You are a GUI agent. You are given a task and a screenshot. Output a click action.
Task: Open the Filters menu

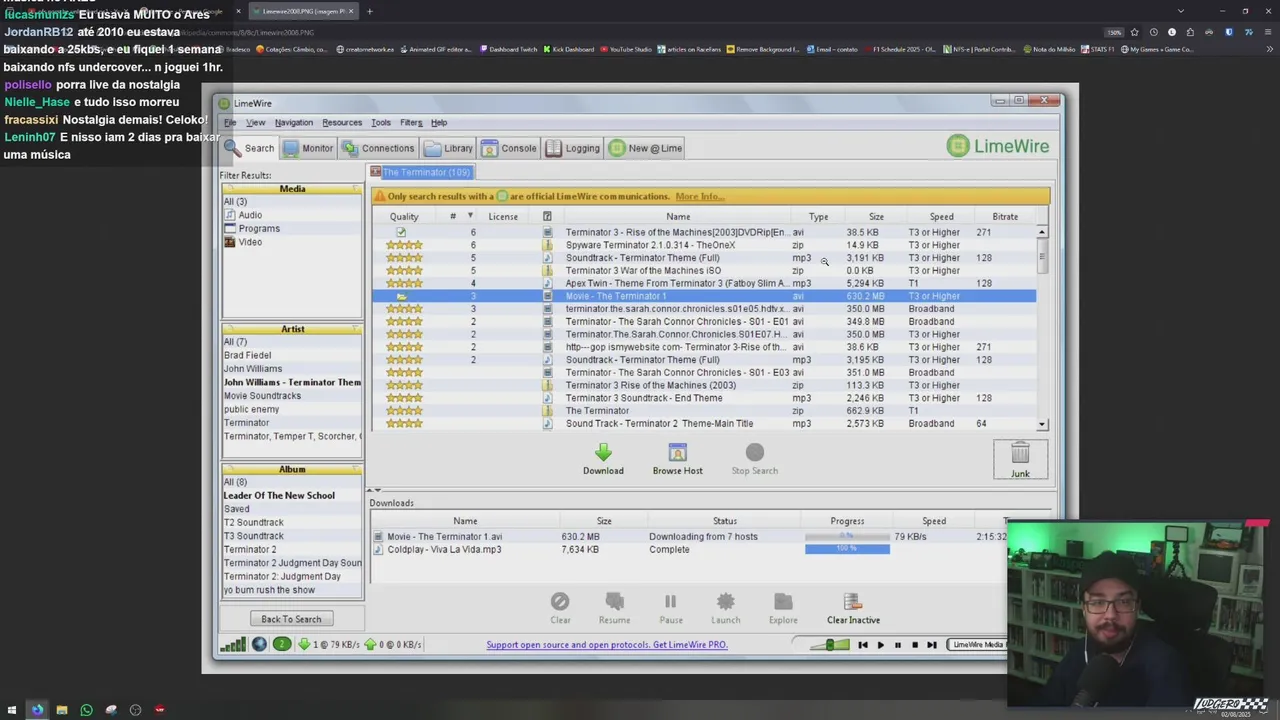tap(411, 122)
